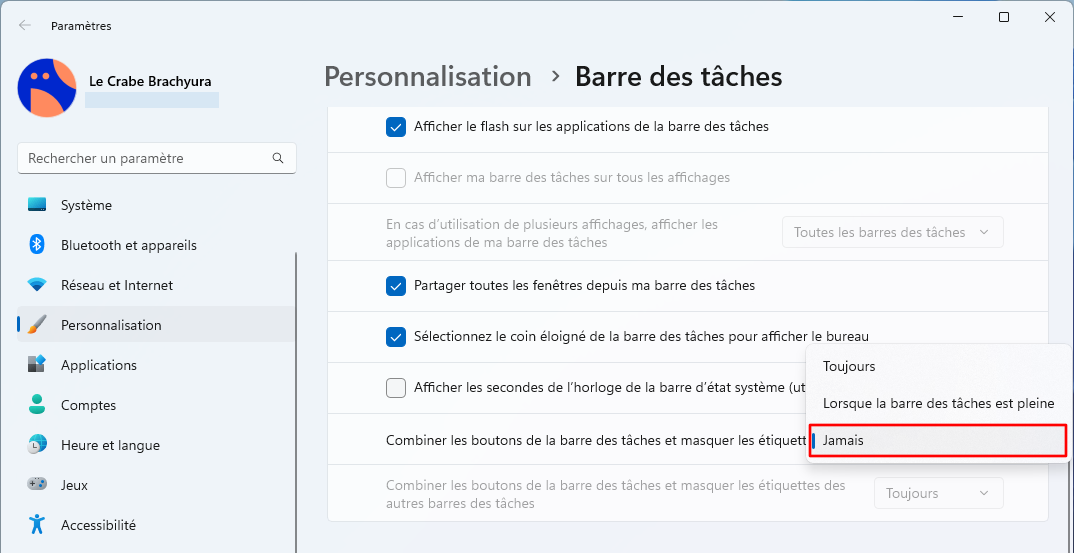Click the Accessibilité figure icon

(x=37, y=525)
